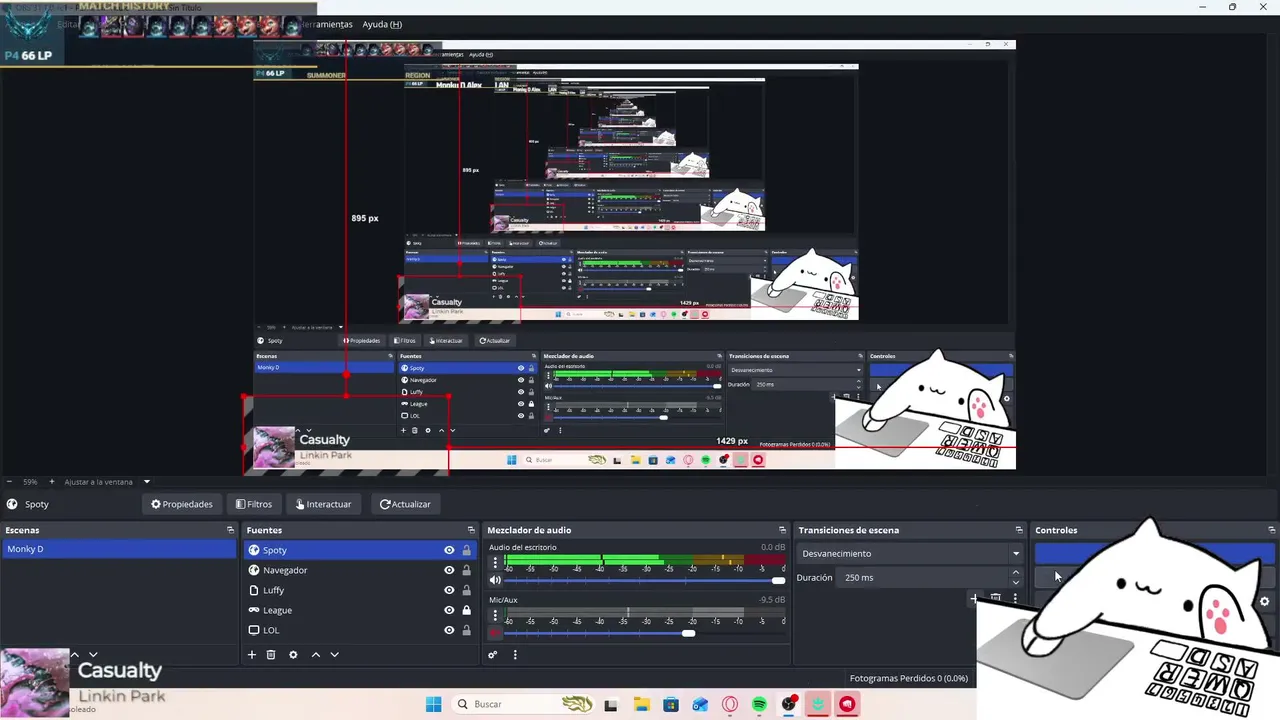Undock the Transiciones de escena panel
The width and height of the screenshot is (1280, 720).
pyautogui.click(x=1019, y=530)
